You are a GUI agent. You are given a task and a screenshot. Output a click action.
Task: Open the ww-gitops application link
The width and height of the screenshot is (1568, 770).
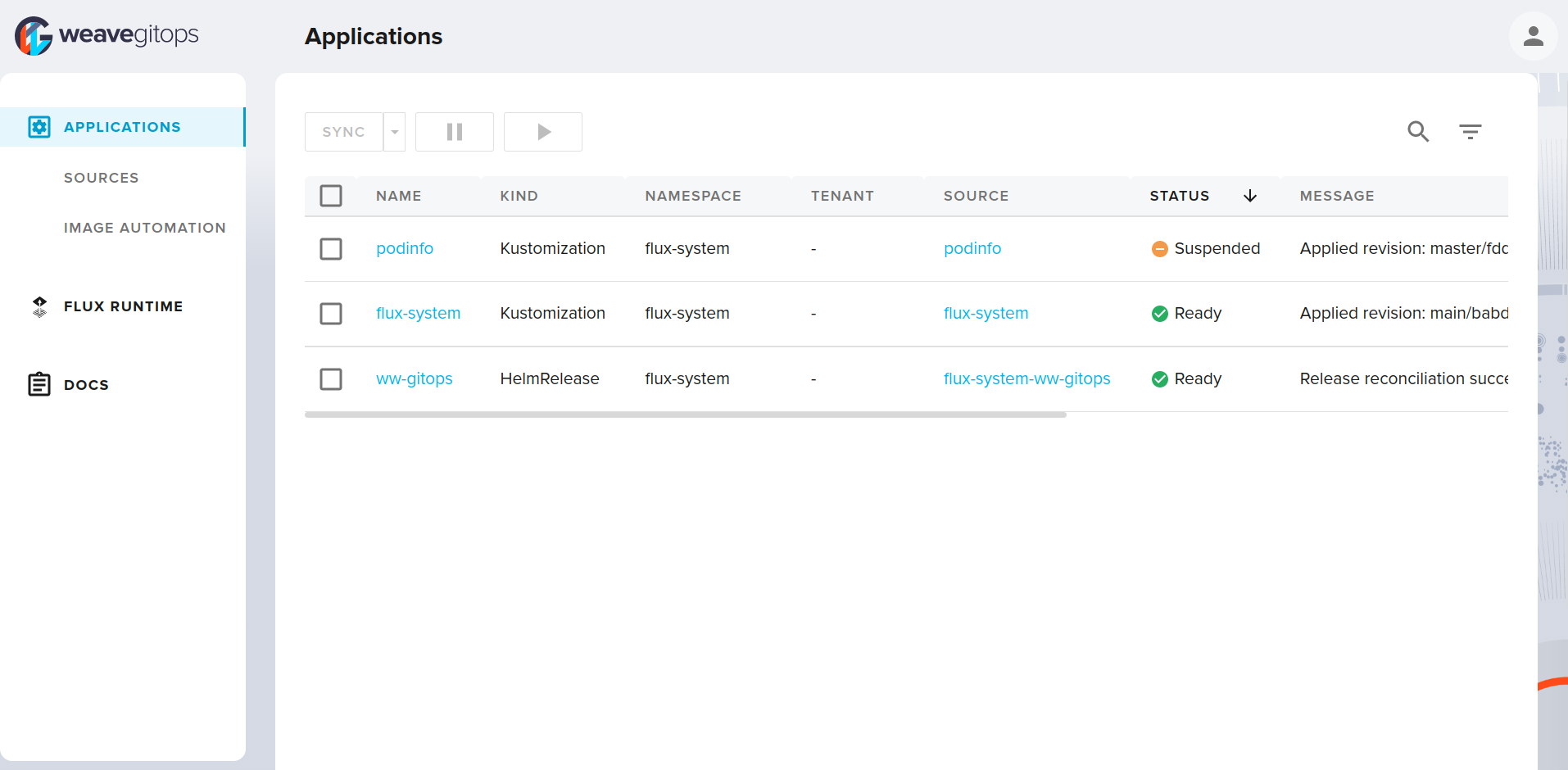pyautogui.click(x=415, y=378)
